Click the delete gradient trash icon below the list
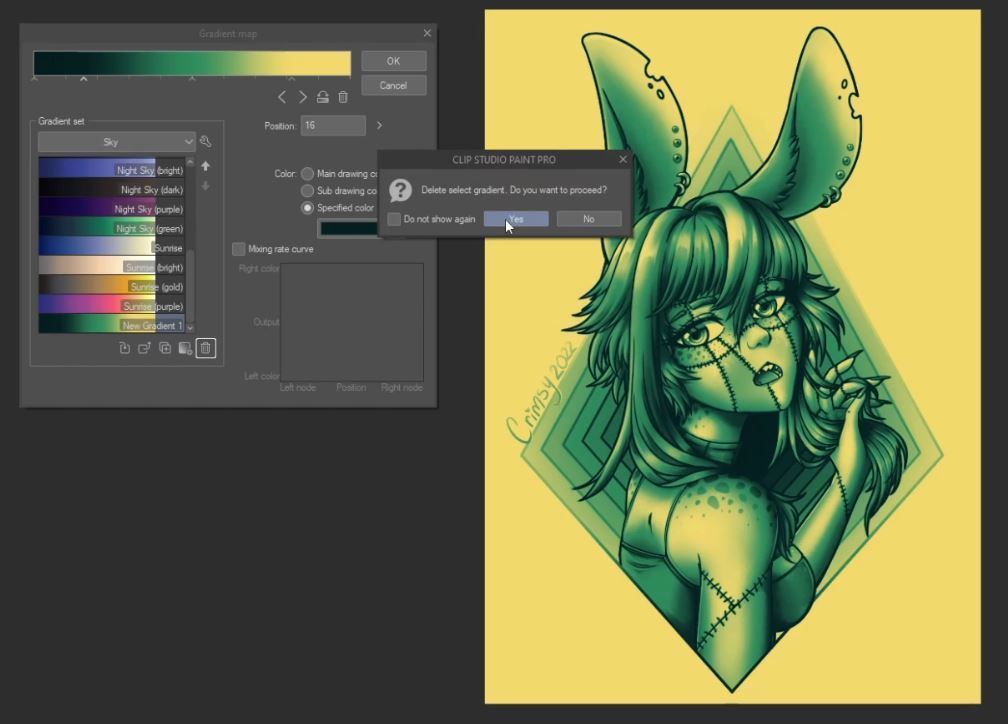The width and height of the screenshot is (1008, 724). [x=205, y=348]
